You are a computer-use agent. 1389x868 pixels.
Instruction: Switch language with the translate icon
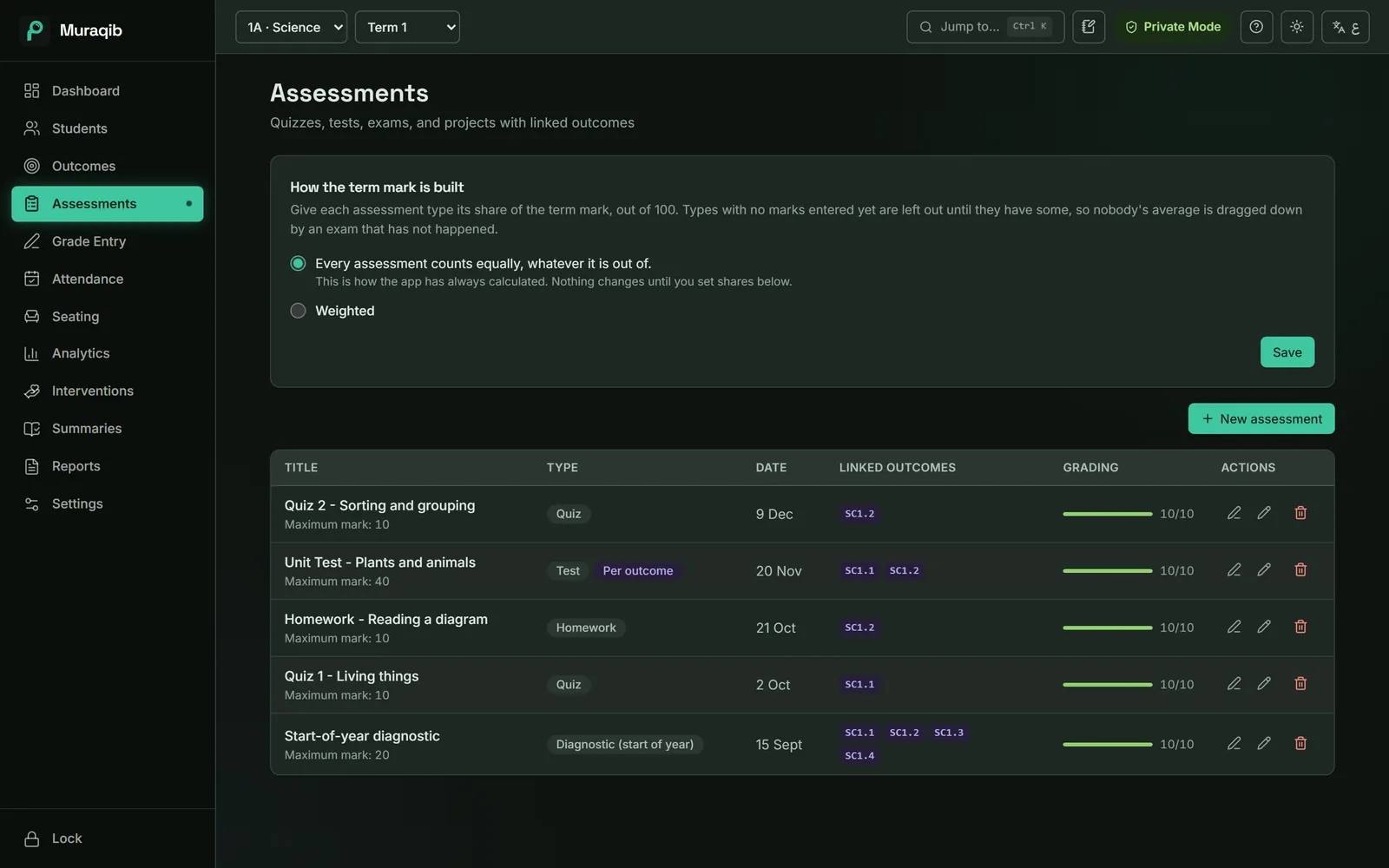coord(1345,27)
